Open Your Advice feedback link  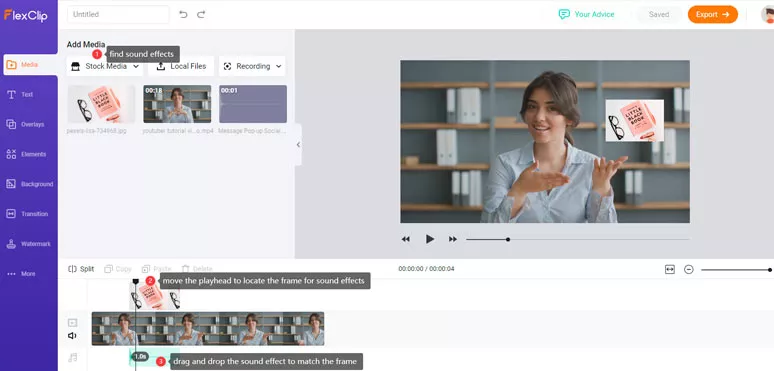586,14
